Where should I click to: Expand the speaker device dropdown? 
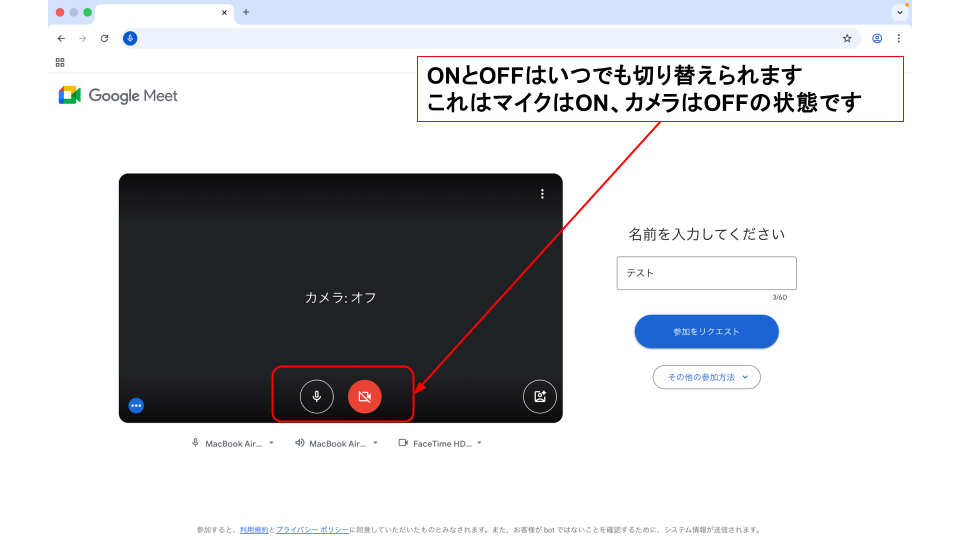click(x=337, y=443)
